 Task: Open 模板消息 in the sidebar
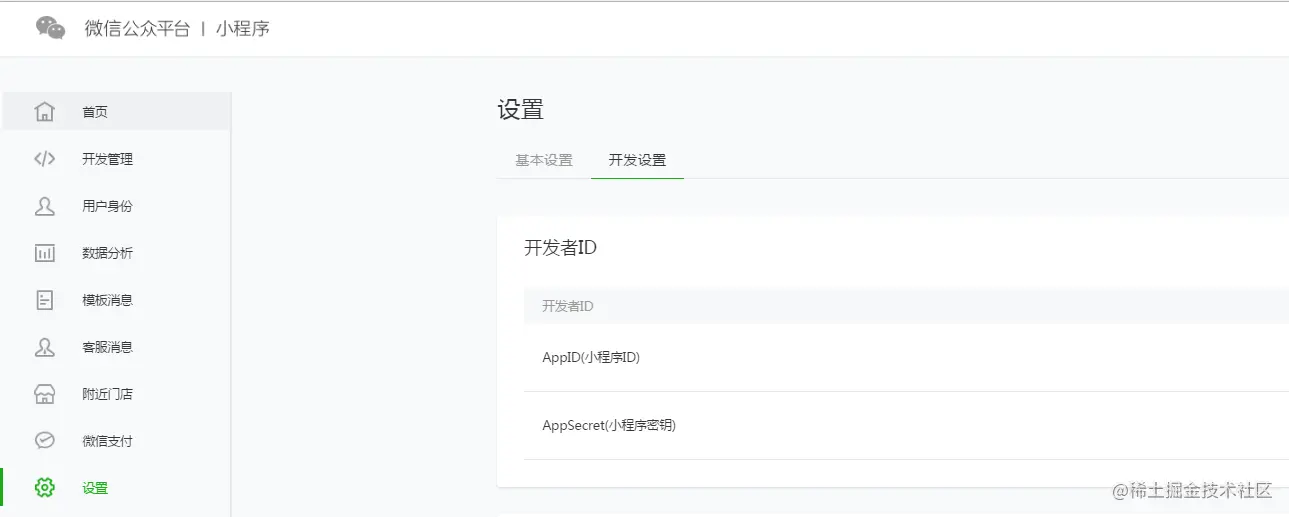pyautogui.click(x=116, y=300)
